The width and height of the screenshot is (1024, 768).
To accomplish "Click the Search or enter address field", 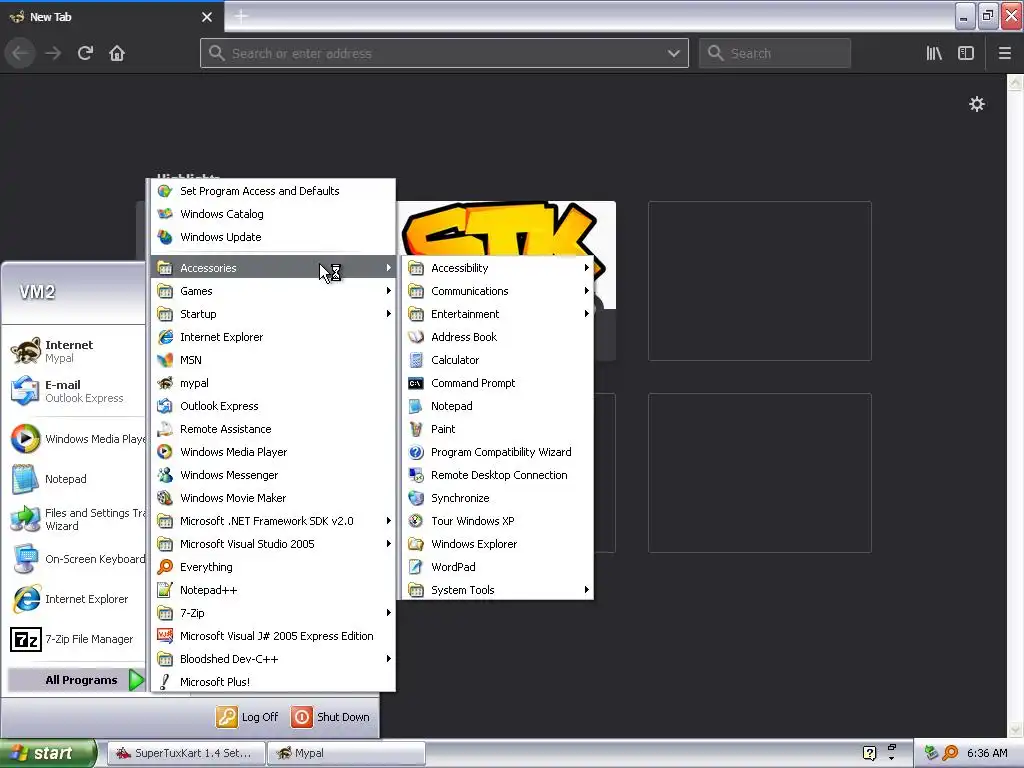I will coord(444,53).
